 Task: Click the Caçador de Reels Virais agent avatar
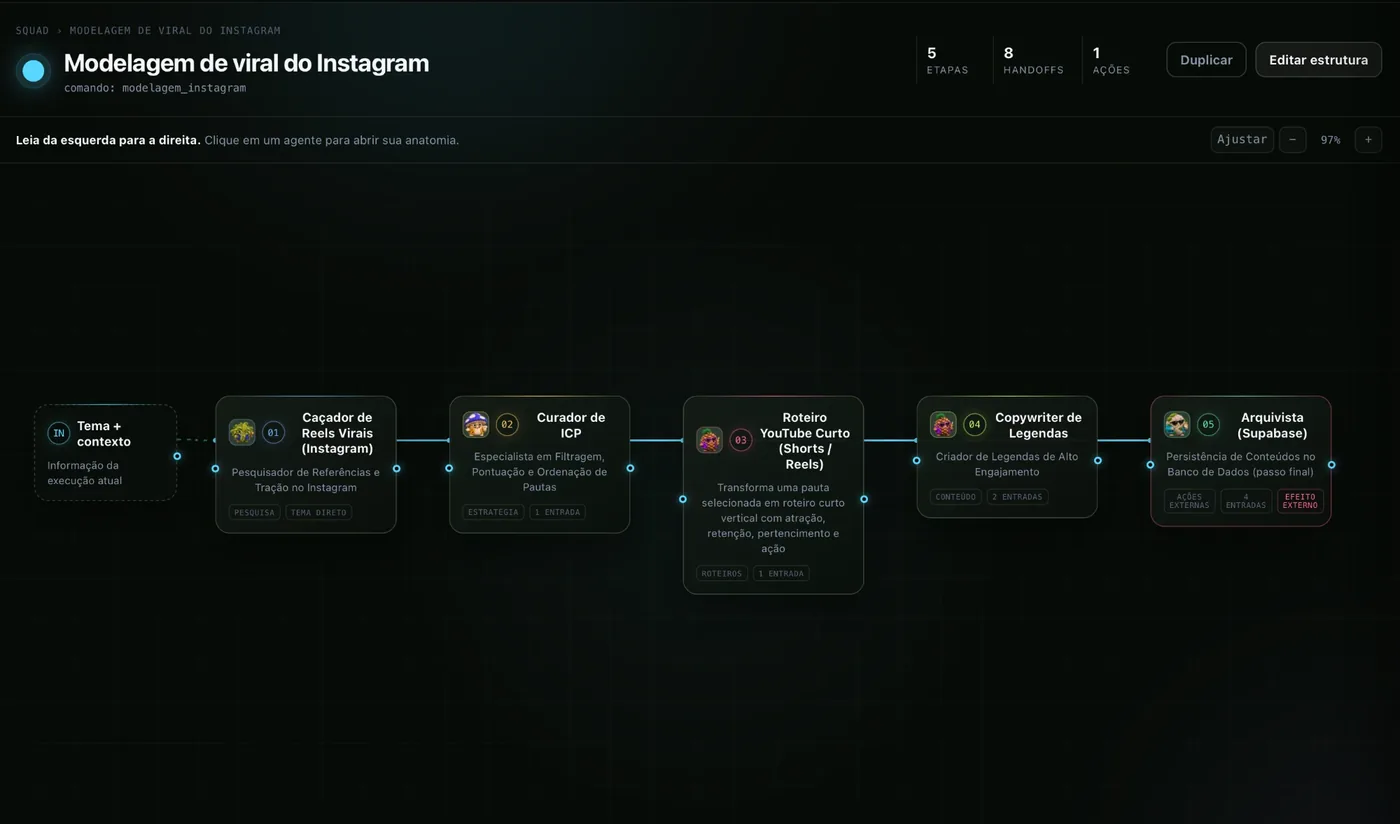click(242, 432)
